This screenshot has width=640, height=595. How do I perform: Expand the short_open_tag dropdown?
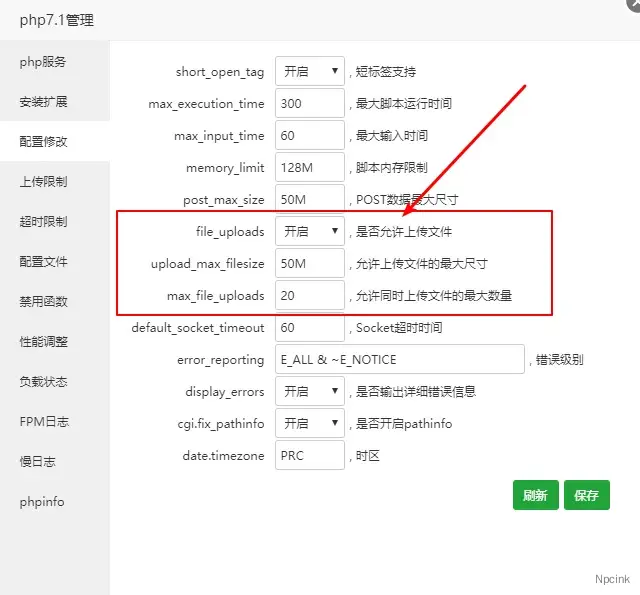click(x=309, y=72)
